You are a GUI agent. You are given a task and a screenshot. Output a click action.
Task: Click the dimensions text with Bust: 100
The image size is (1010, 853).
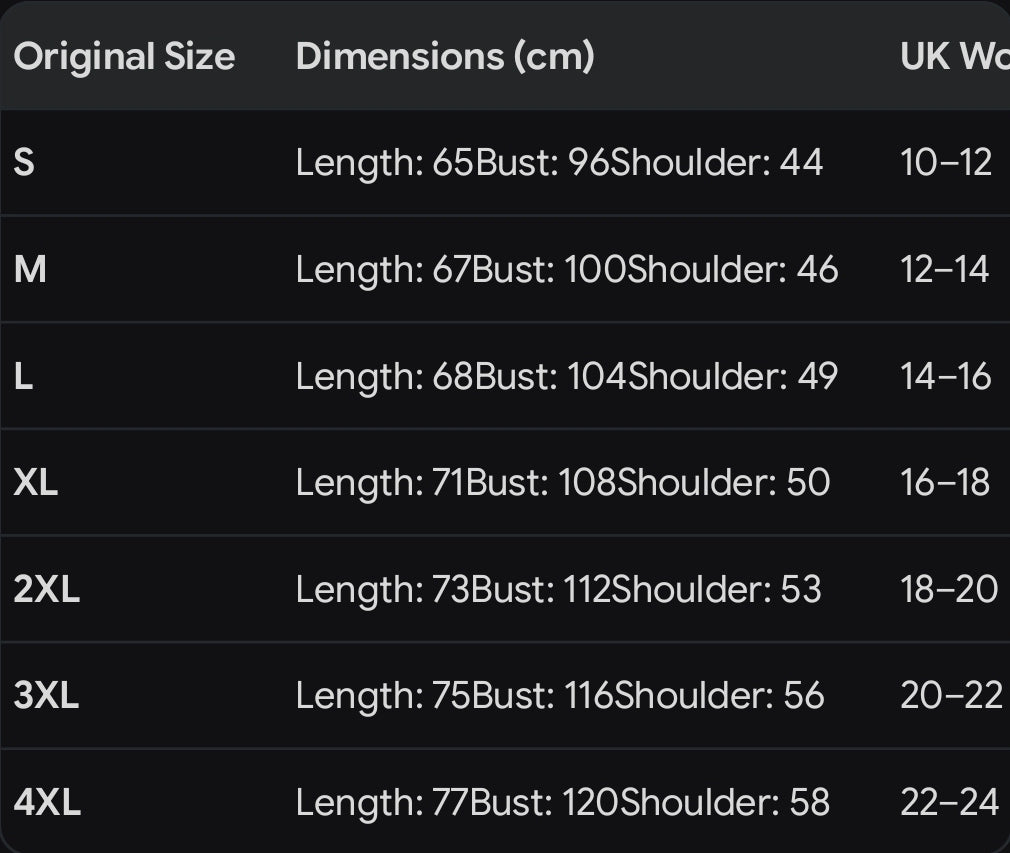[x=567, y=270]
